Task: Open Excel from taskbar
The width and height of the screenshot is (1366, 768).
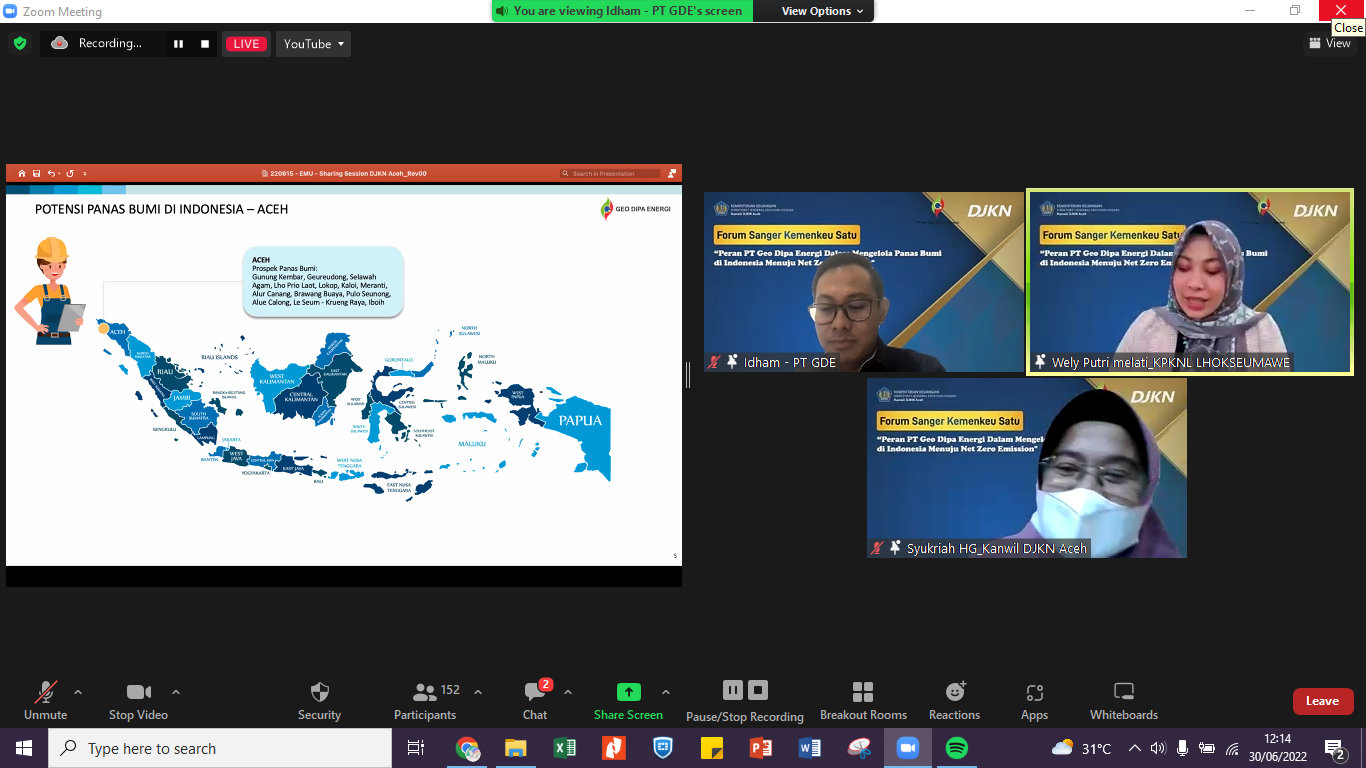Action: 565,748
